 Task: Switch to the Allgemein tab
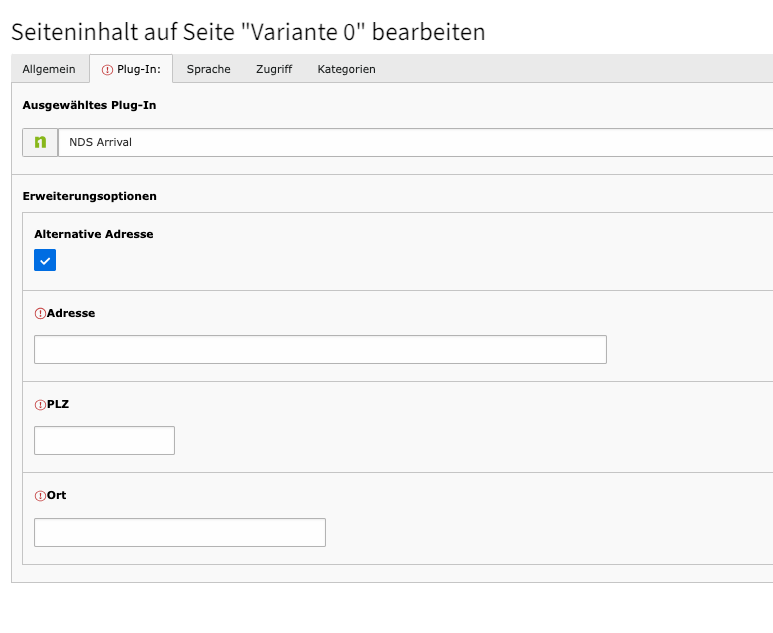pos(49,69)
